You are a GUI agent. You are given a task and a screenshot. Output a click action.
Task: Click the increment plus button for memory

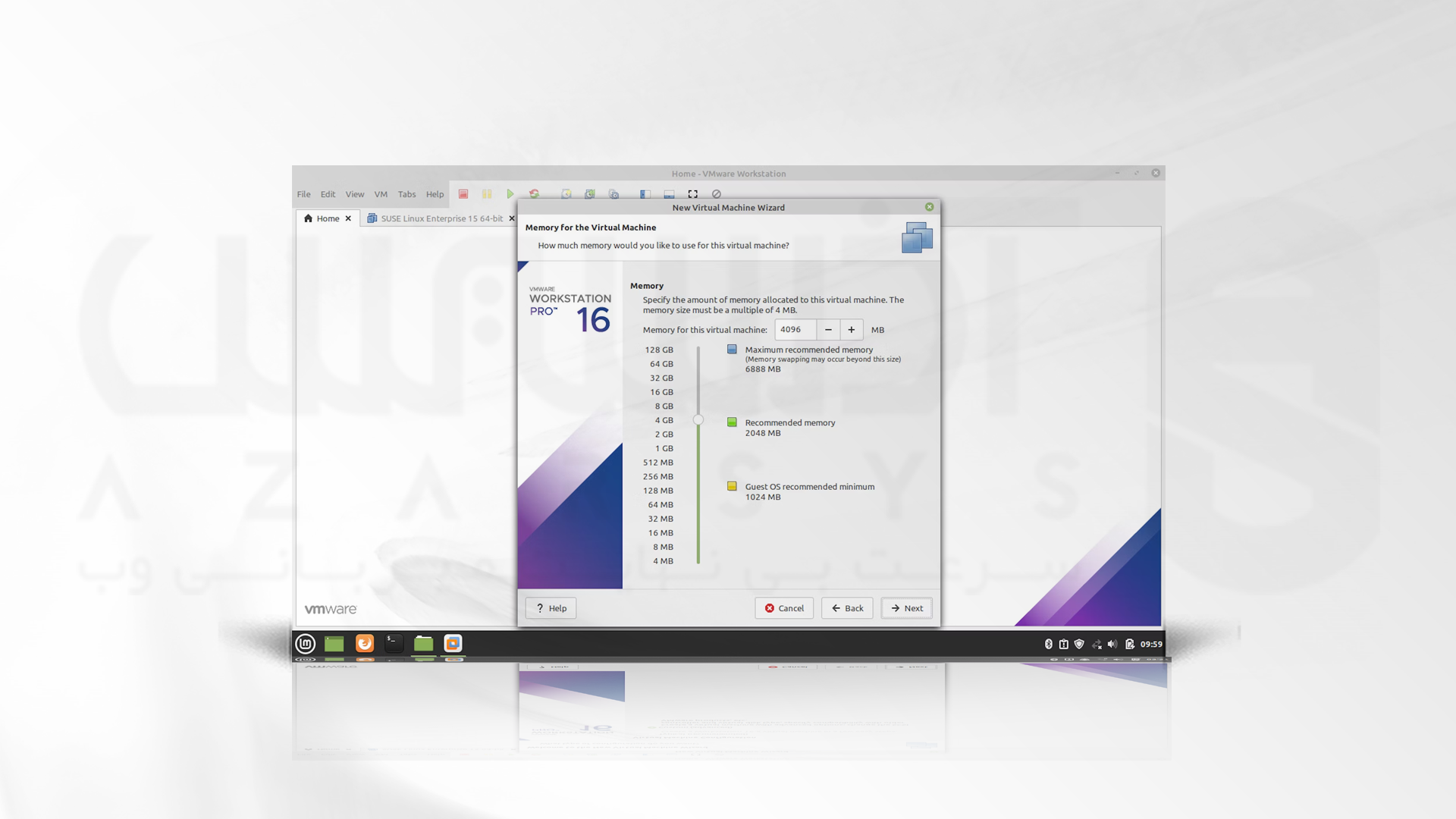pos(852,329)
